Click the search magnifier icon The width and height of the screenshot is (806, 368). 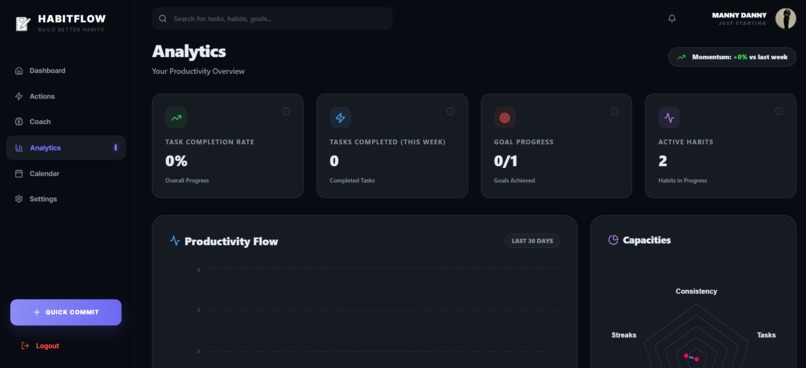click(x=162, y=19)
